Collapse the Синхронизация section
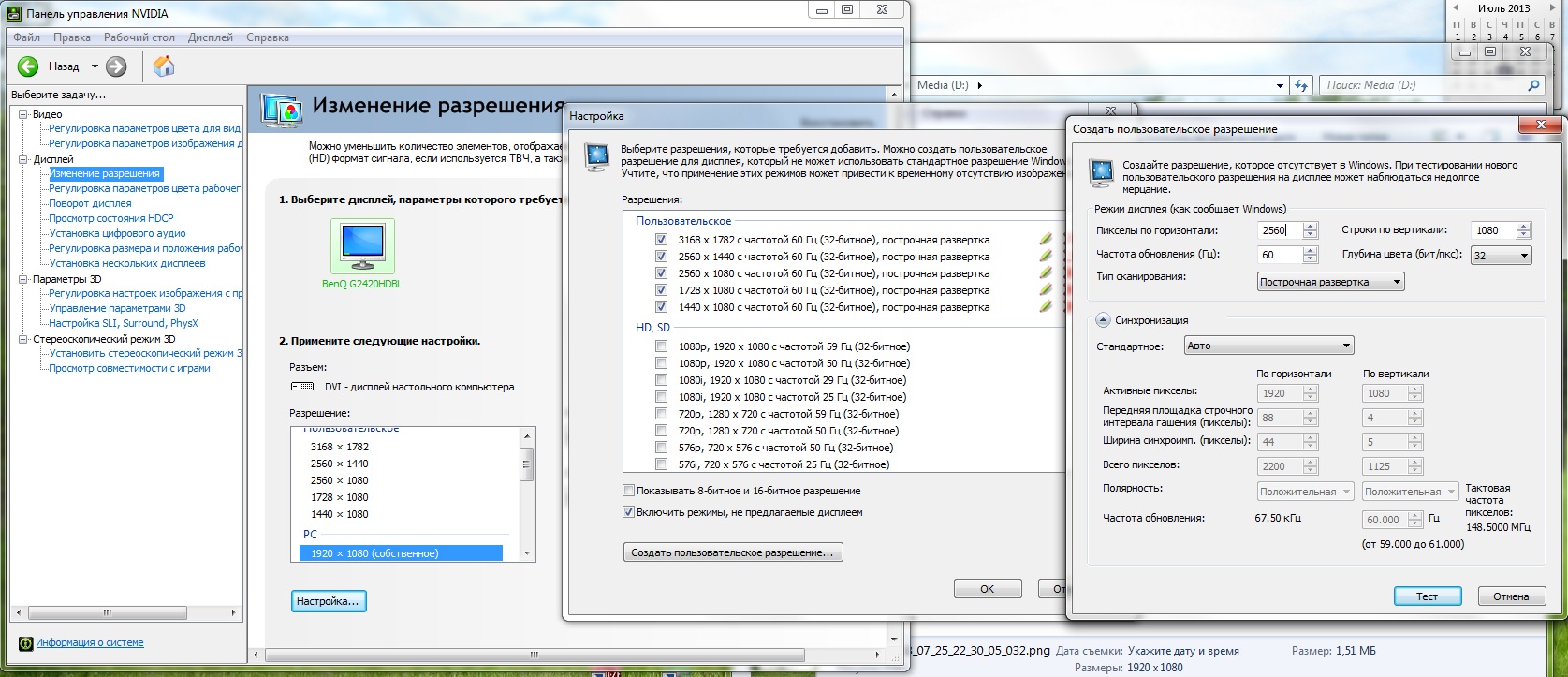Screen dimensions: 1568x677 [x=1103, y=320]
